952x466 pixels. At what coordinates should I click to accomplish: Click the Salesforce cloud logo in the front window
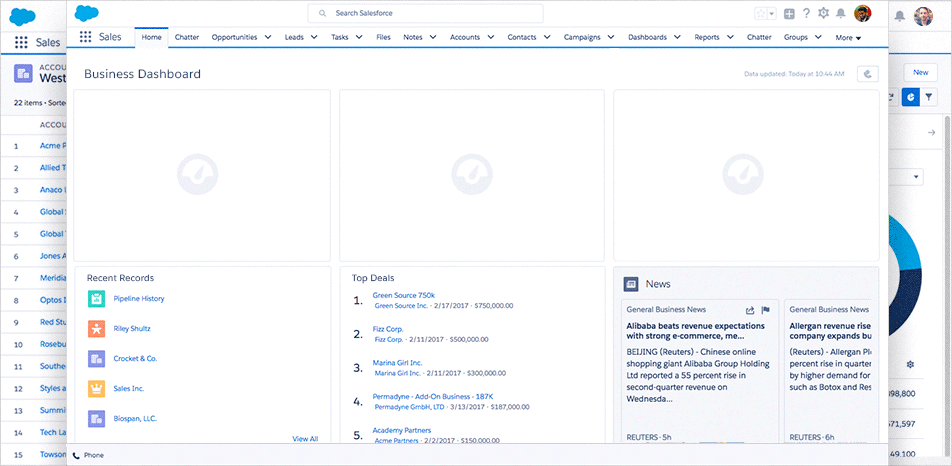(x=87, y=13)
